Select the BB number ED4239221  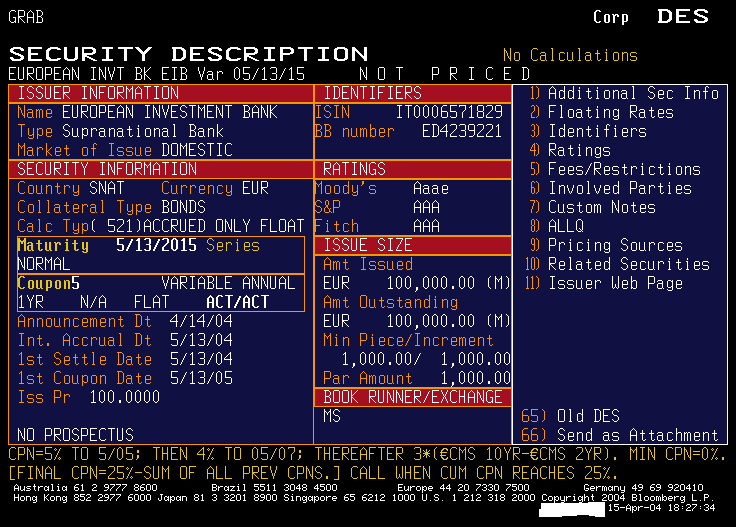(x=462, y=131)
